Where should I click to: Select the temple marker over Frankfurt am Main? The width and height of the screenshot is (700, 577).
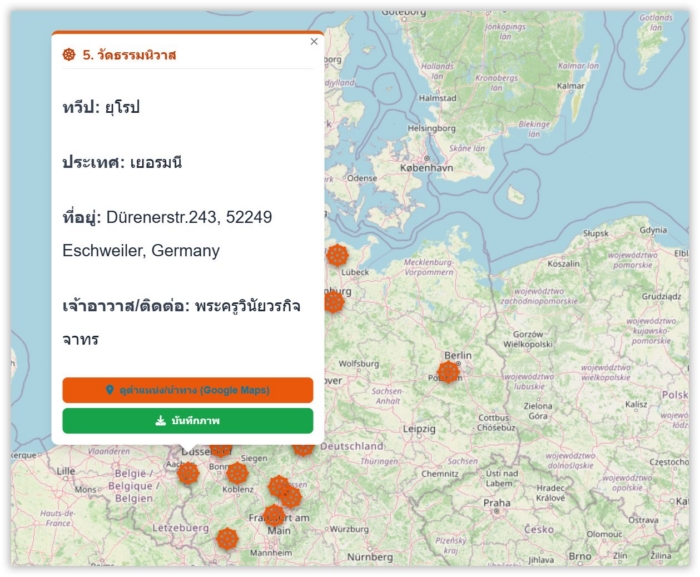[274, 515]
